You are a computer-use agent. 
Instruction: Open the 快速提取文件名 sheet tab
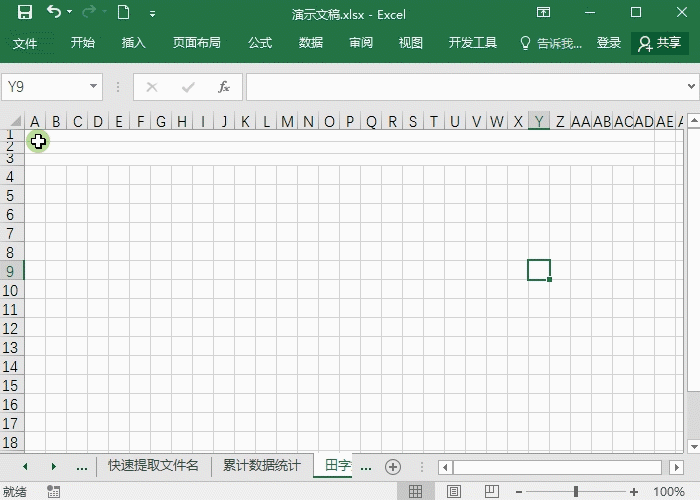coord(153,465)
